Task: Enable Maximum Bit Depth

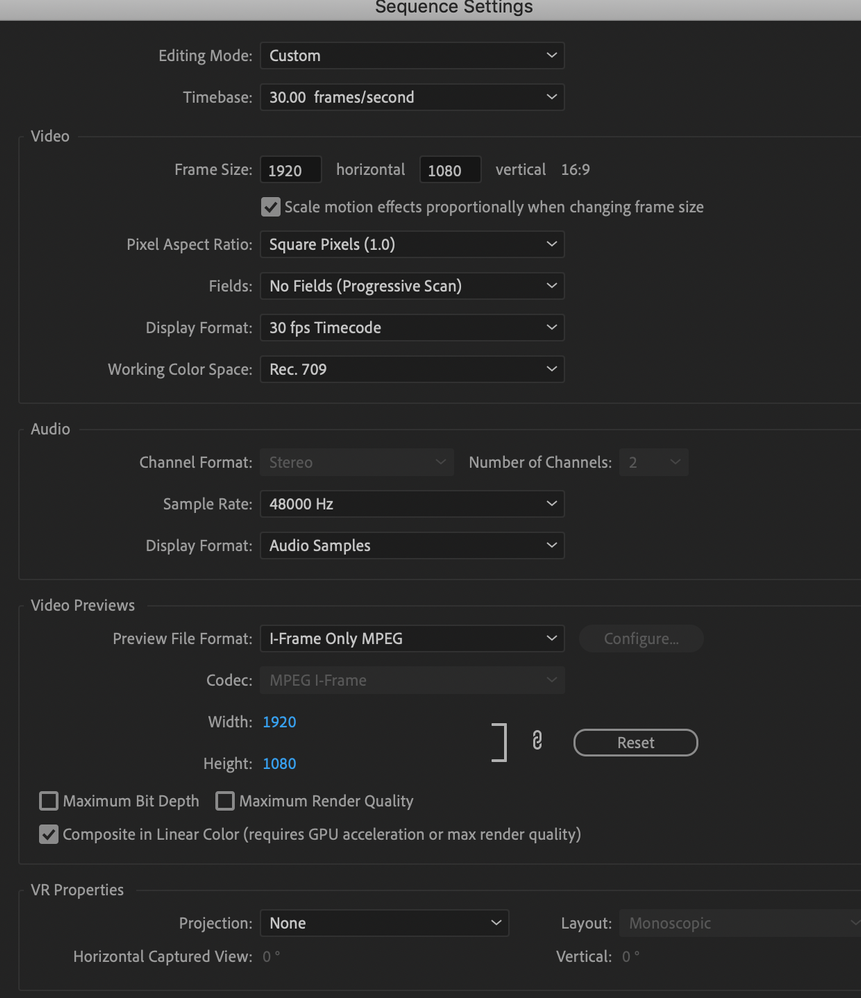Action: tap(48, 801)
